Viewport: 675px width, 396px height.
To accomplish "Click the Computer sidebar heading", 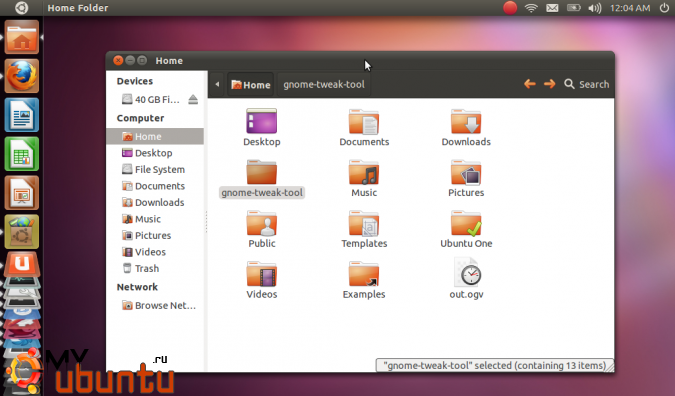I will point(140,118).
